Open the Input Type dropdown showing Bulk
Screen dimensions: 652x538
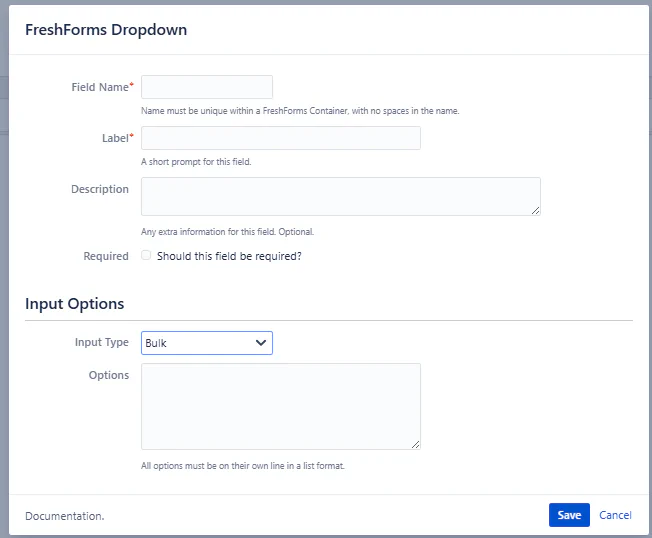pos(206,343)
